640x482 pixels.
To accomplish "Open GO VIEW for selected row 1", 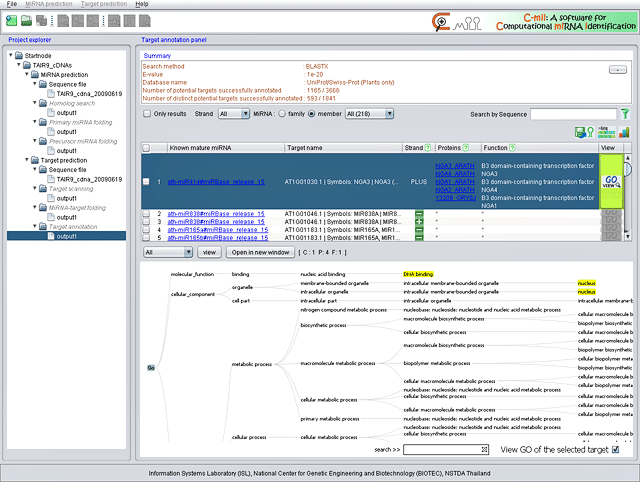I will [611, 182].
